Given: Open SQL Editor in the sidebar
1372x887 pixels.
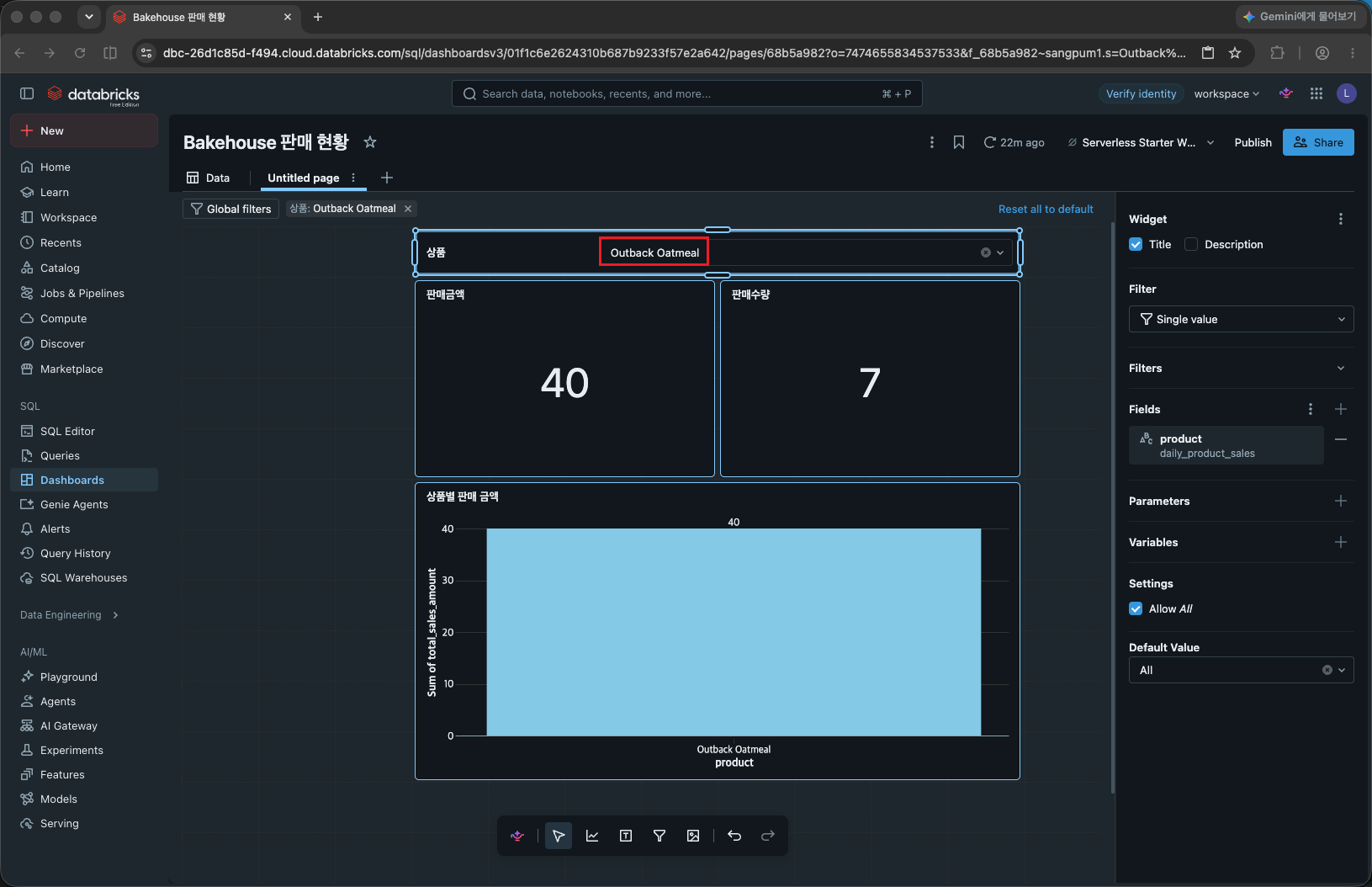Looking at the screenshot, I should 84,431.
